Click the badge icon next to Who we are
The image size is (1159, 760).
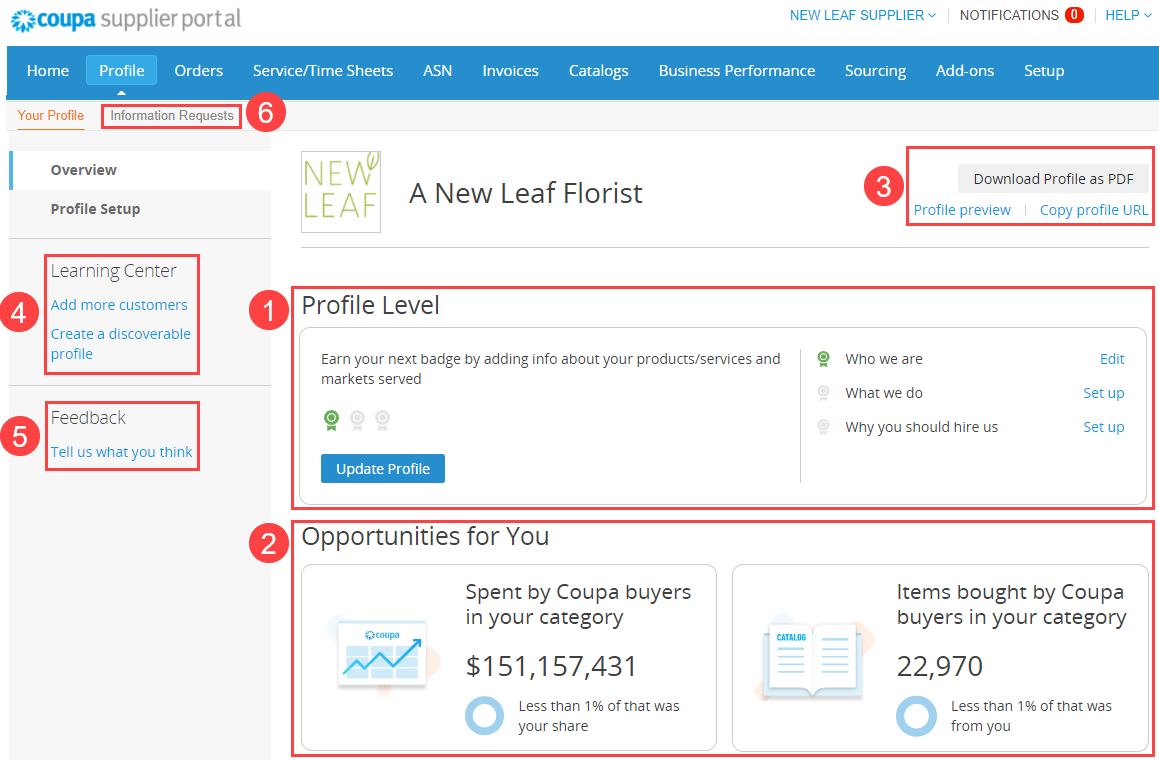pyautogui.click(x=823, y=358)
